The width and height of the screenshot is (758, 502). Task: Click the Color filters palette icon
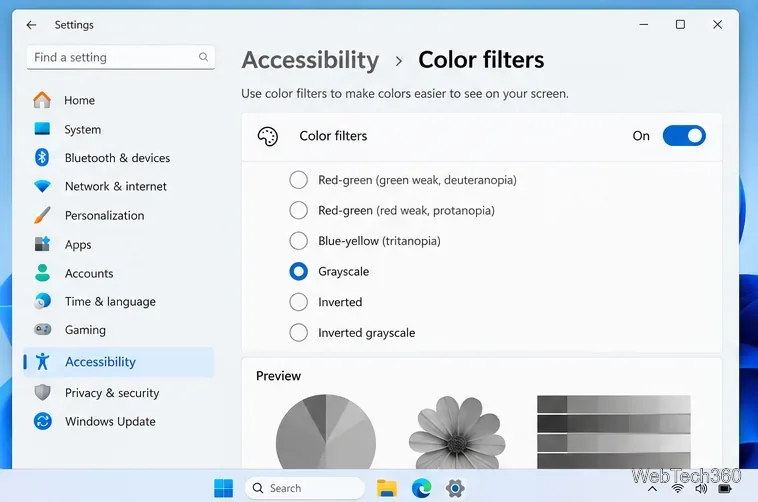point(267,136)
